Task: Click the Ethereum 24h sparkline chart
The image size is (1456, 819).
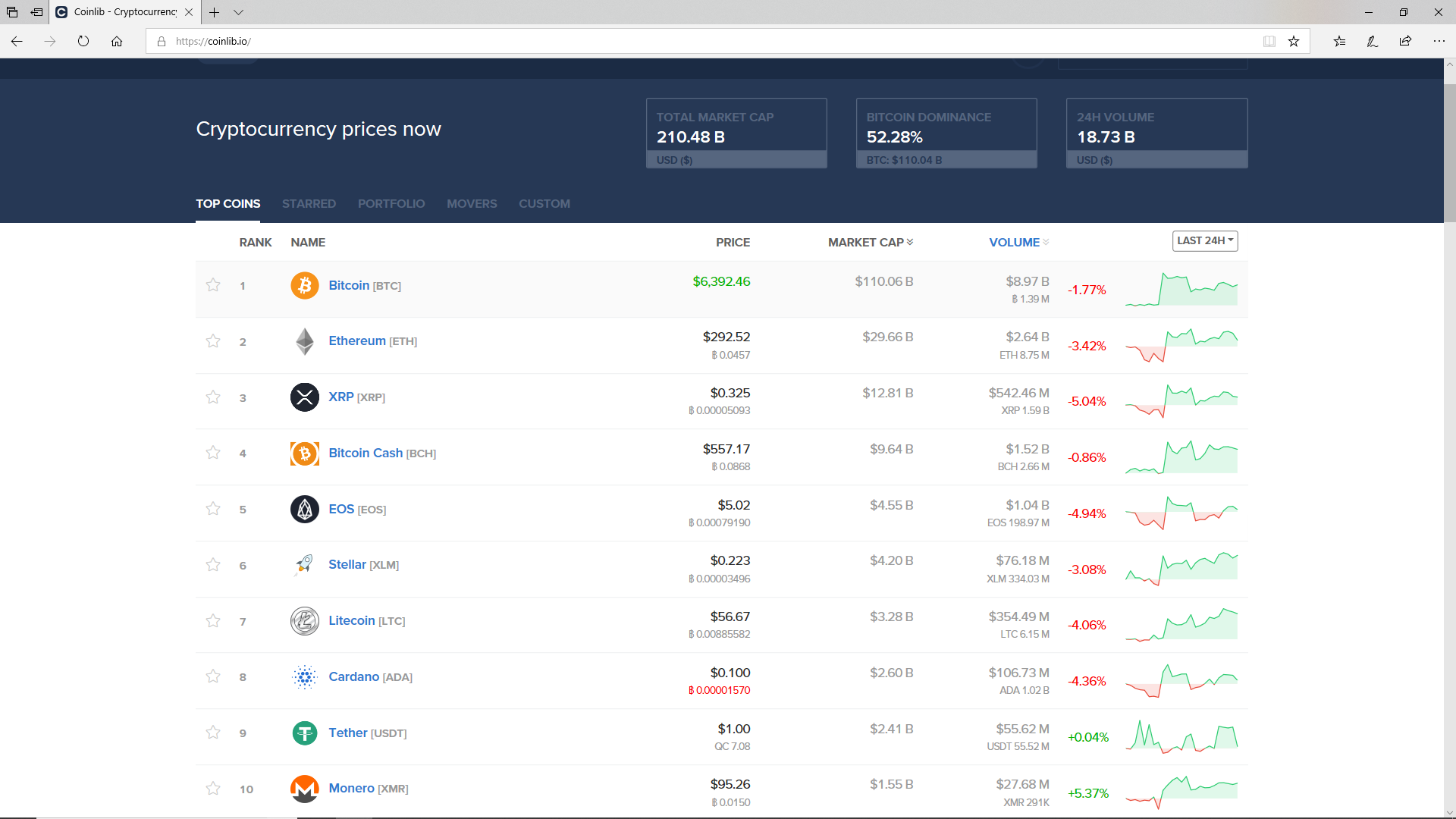Action: tap(1181, 345)
